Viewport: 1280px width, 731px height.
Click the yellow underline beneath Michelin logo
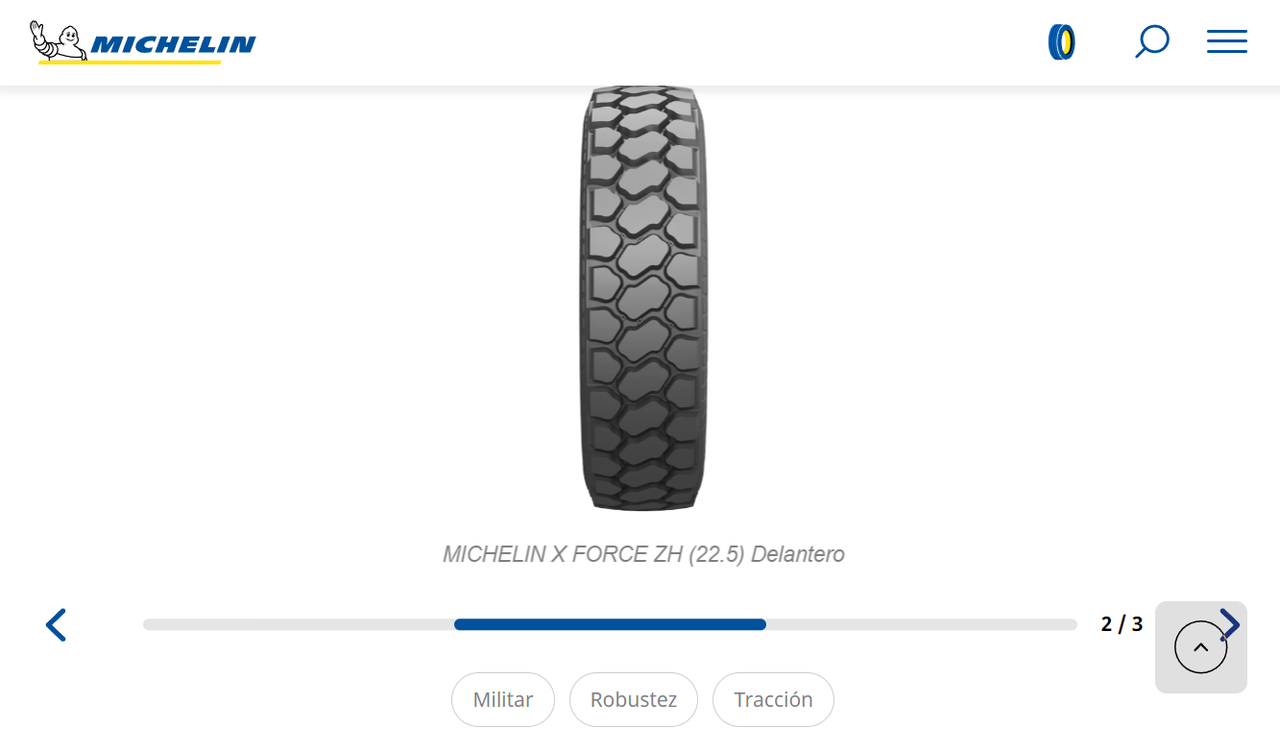pyautogui.click(x=130, y=62)
